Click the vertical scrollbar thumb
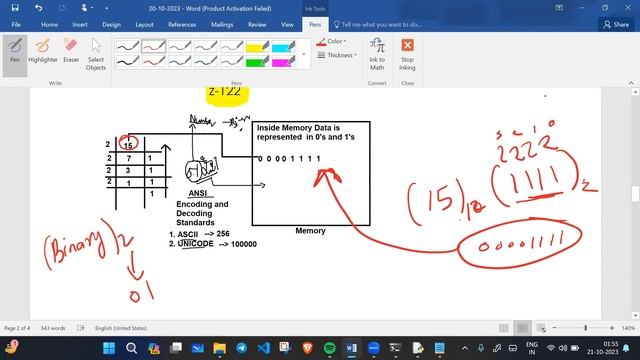The width and height of the screenshot is (640, 360). 635,193
